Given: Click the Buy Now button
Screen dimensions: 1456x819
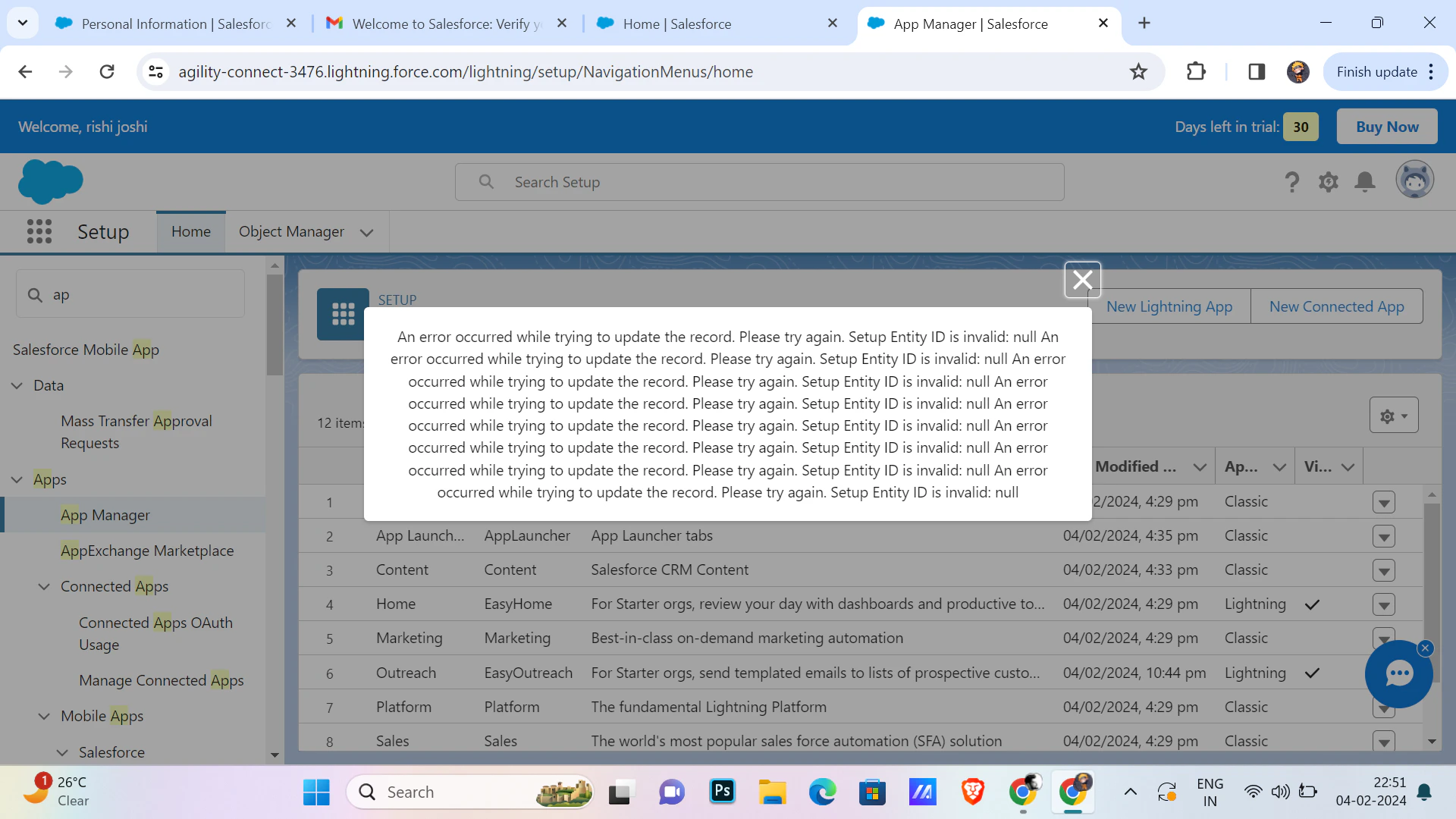Looking at the screenshot, I should tap(1387, 127).
